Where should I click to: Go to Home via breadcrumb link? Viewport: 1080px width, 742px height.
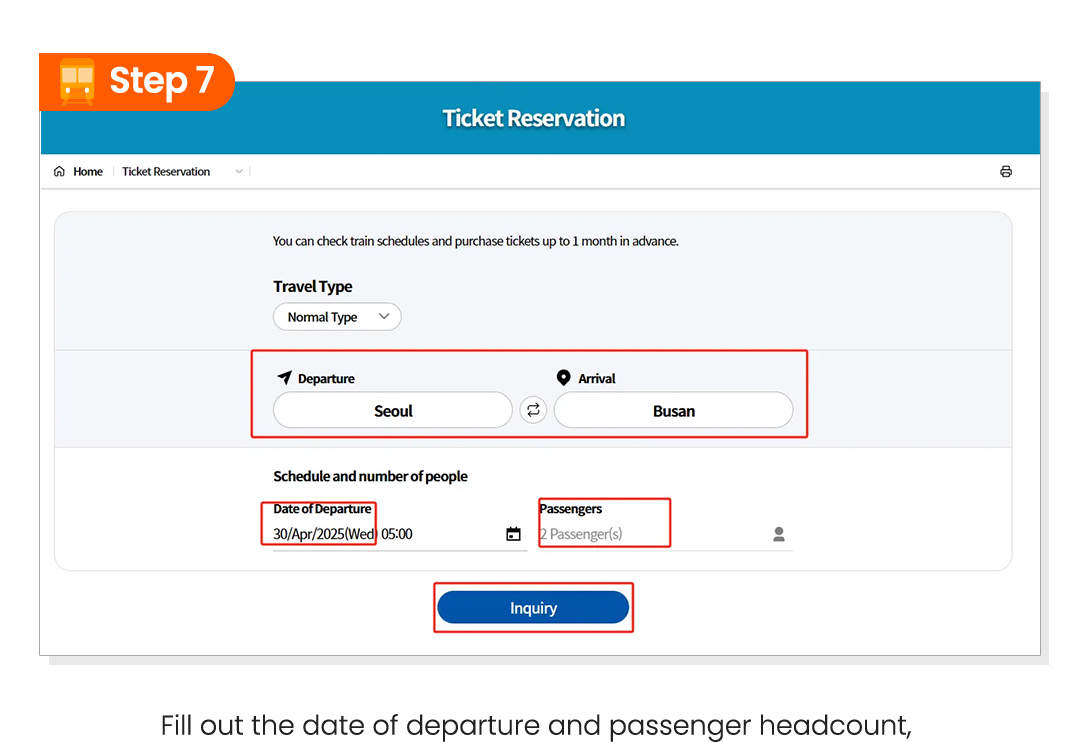pos(88,172)
